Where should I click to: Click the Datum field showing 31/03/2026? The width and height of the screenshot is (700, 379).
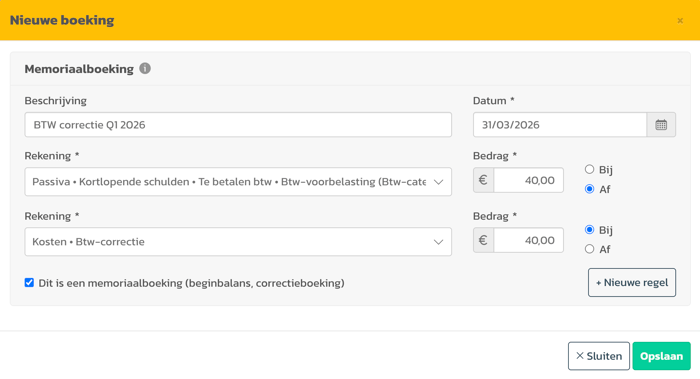pyautogui.click(x=560, y=125)
